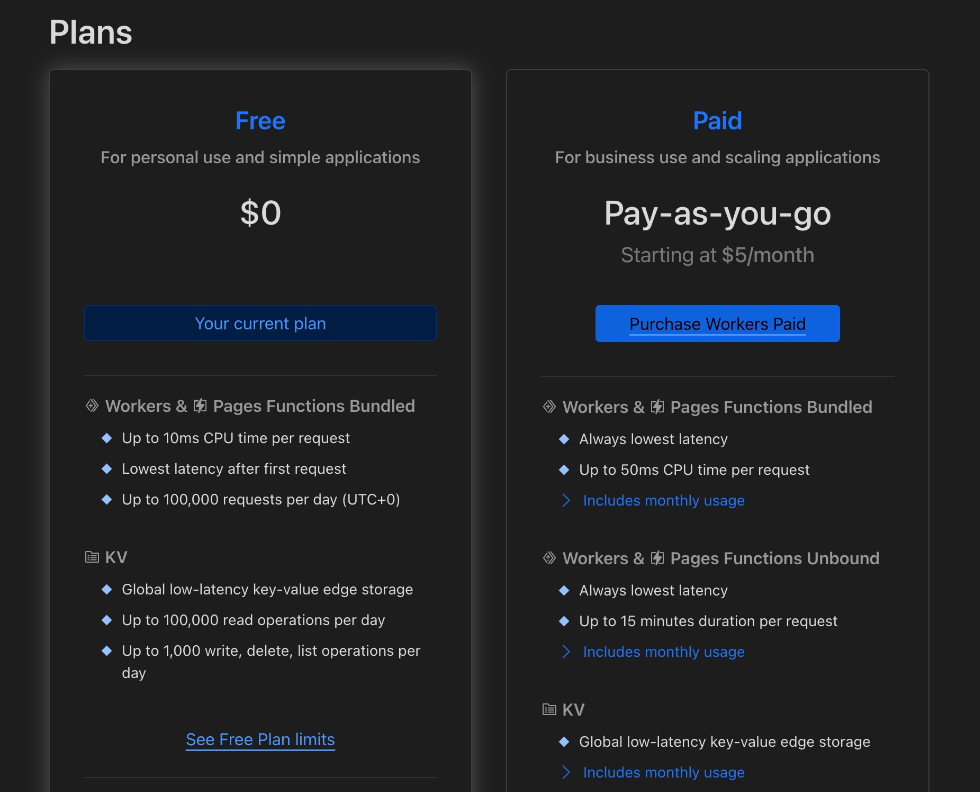Click 'Global low-latency key-value edge storage' in Free plan
This screenshot has width=980, height=792.
[267, 589]
